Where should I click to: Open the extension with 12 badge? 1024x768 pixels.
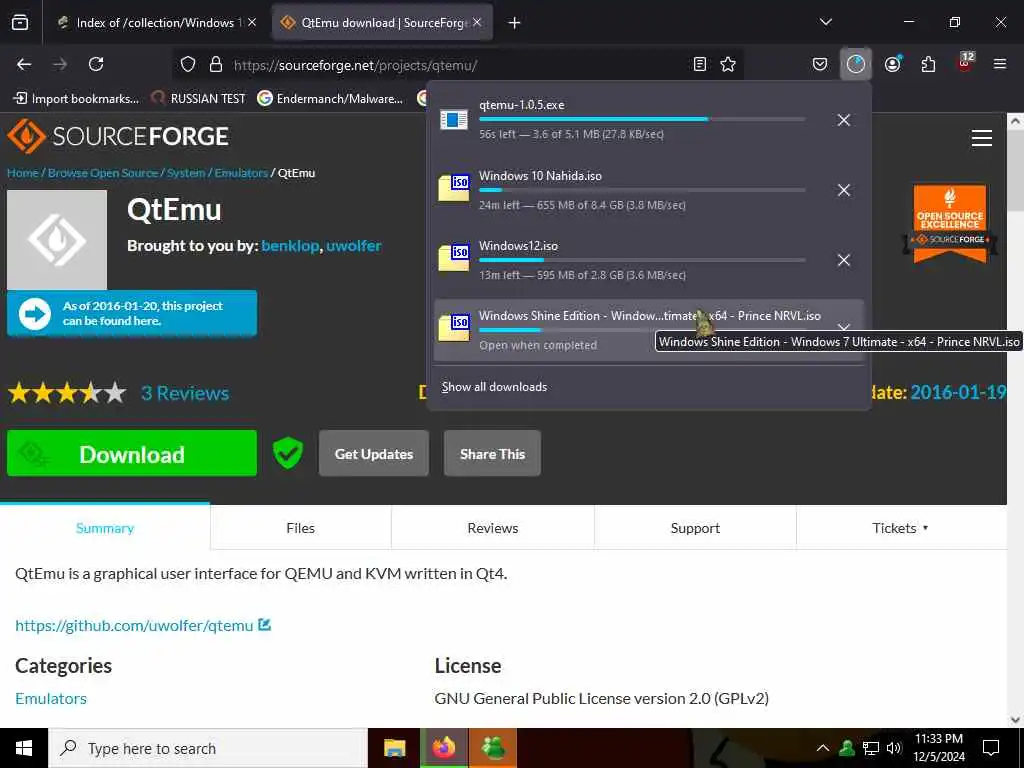pos(965,62)
